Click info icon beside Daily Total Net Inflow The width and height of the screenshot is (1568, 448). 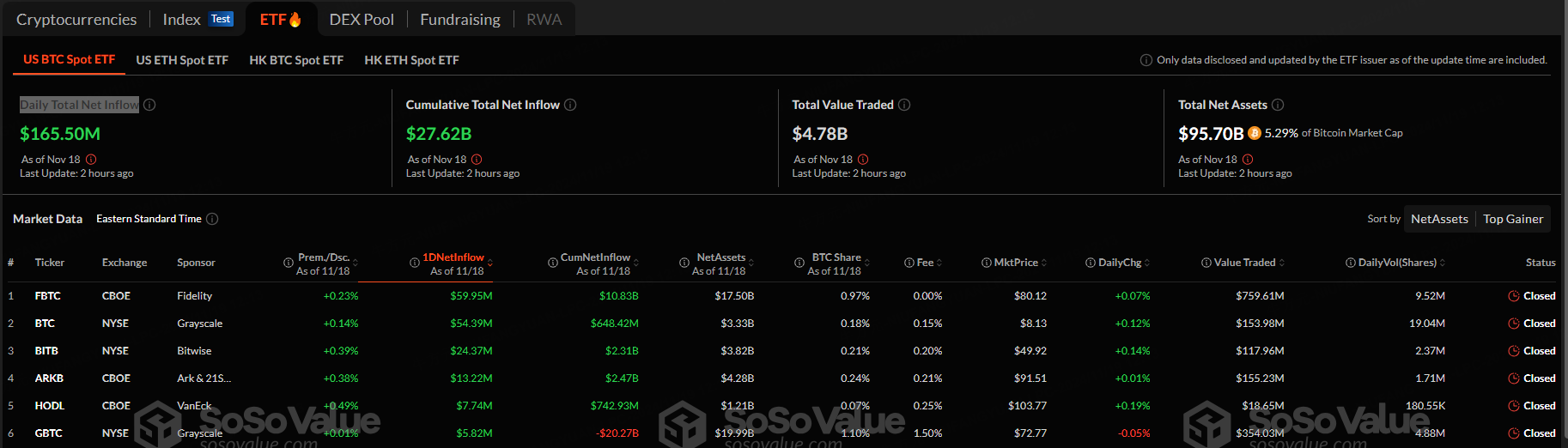tap(149, 105)
